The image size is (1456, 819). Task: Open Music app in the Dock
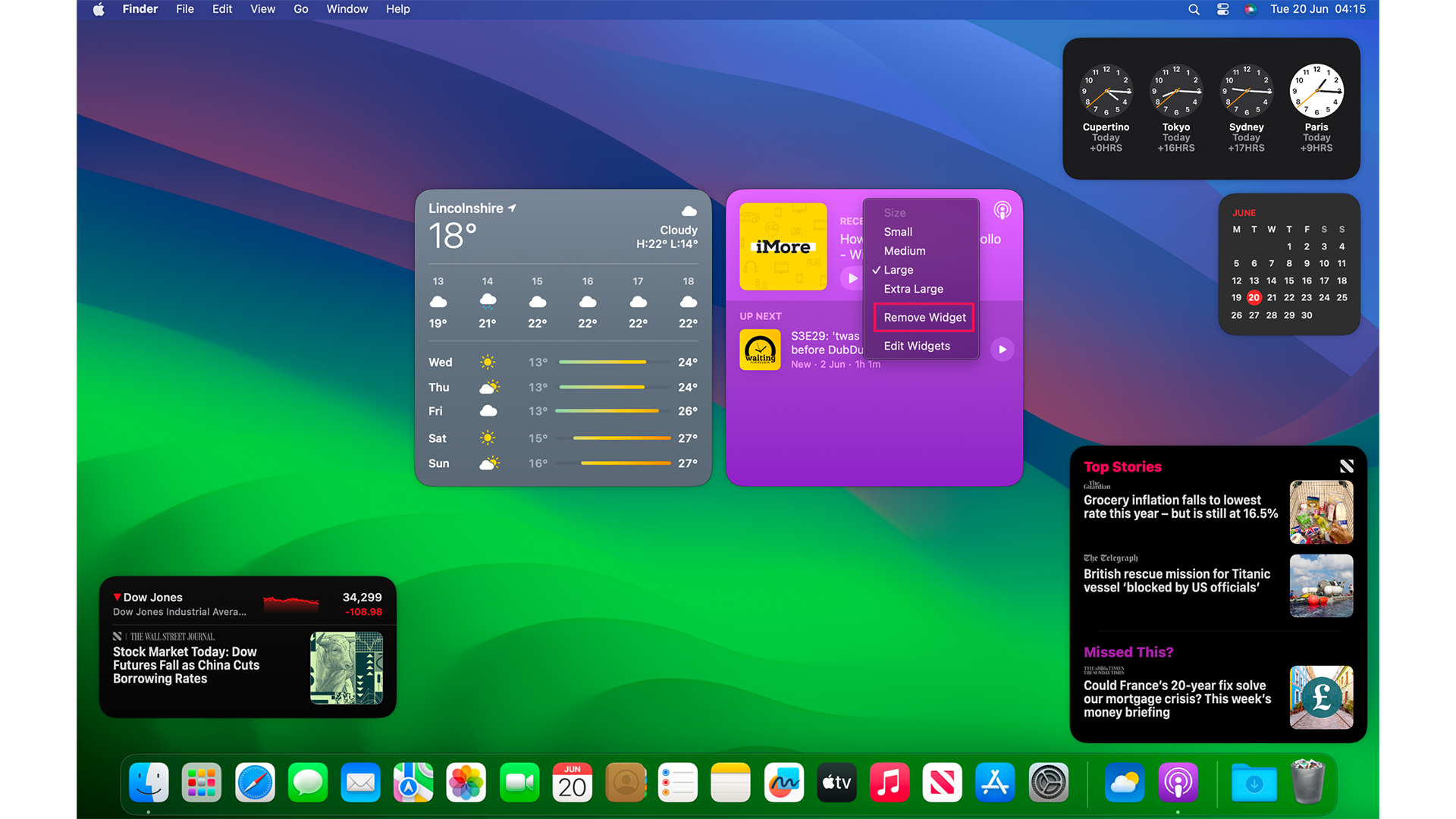click(890, 783)
